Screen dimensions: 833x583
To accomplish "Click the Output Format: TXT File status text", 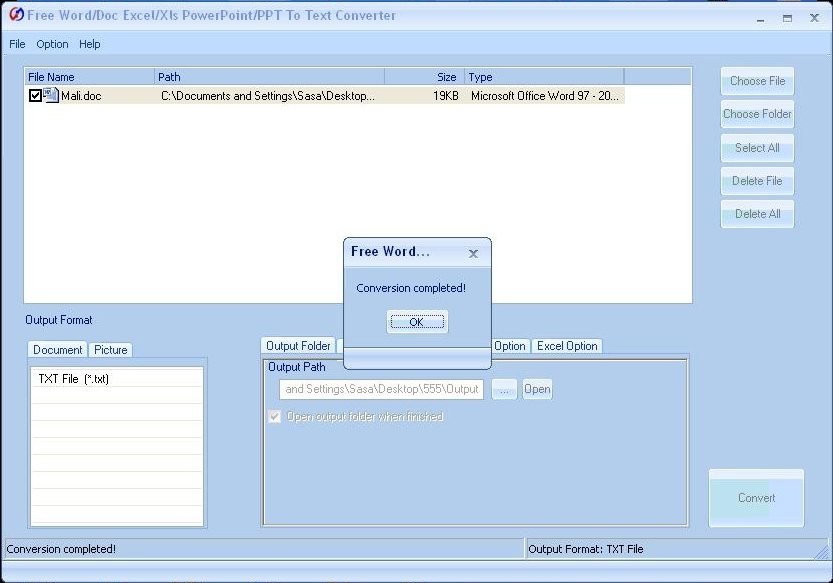I will click(585, 549).
